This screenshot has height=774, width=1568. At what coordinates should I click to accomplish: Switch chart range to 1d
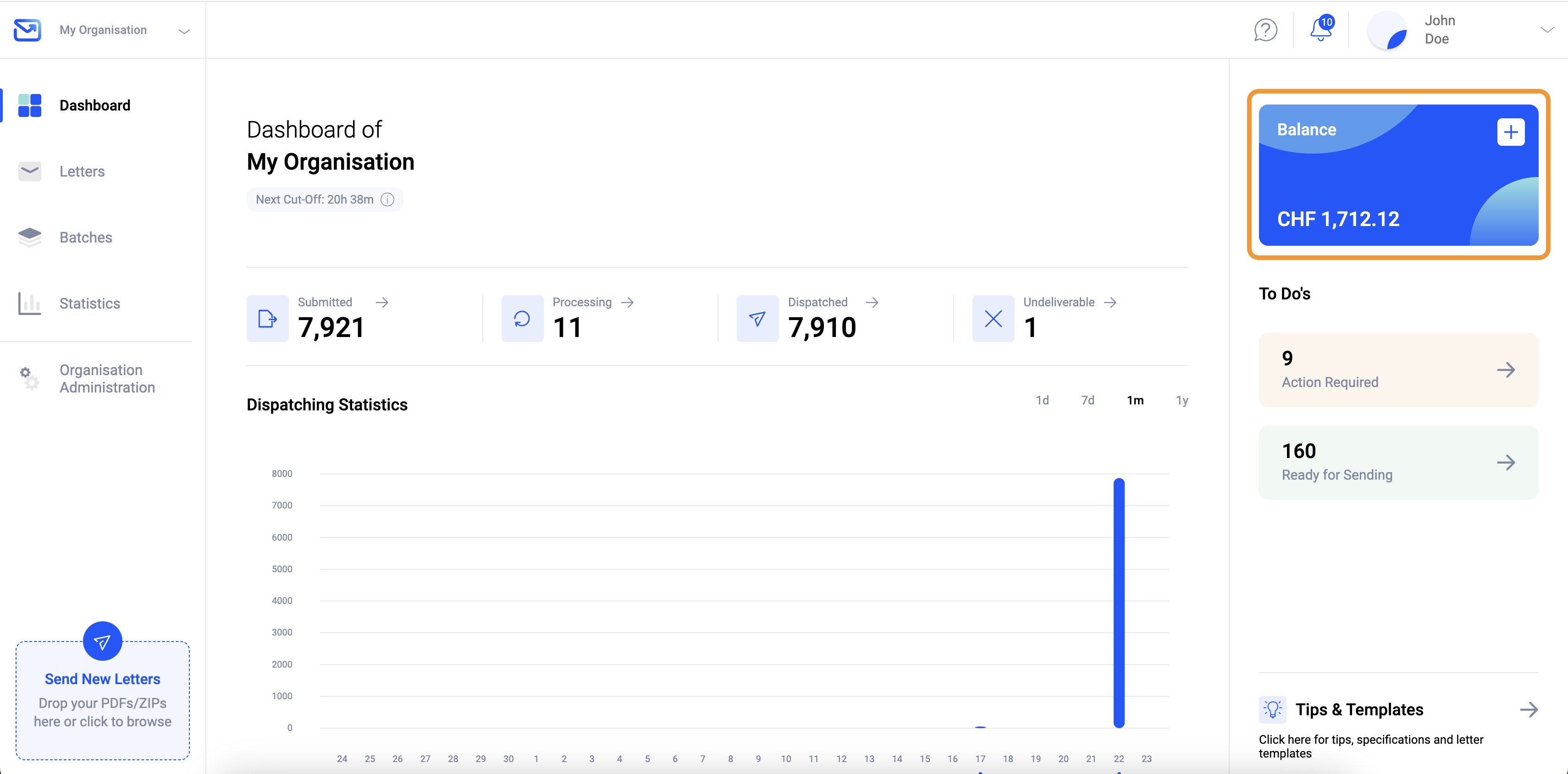(1042, 400)
